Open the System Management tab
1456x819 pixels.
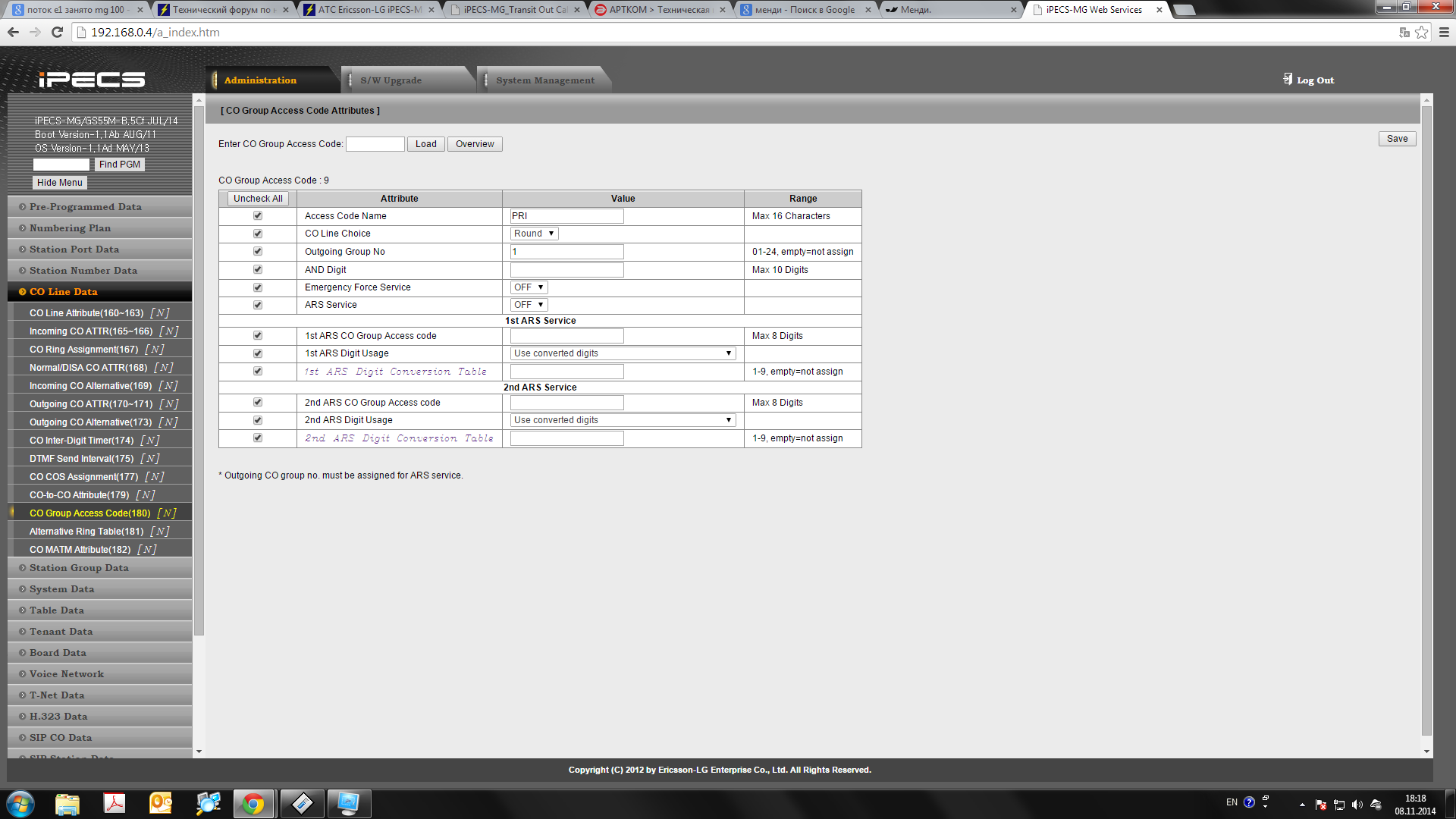[544, 80]
